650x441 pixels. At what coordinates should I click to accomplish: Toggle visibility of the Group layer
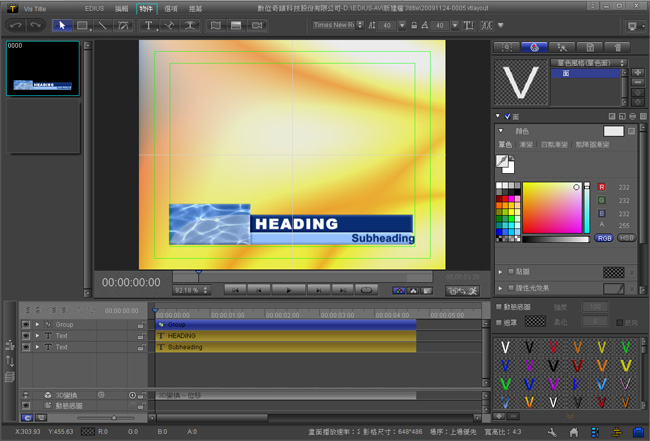point(25,325)
